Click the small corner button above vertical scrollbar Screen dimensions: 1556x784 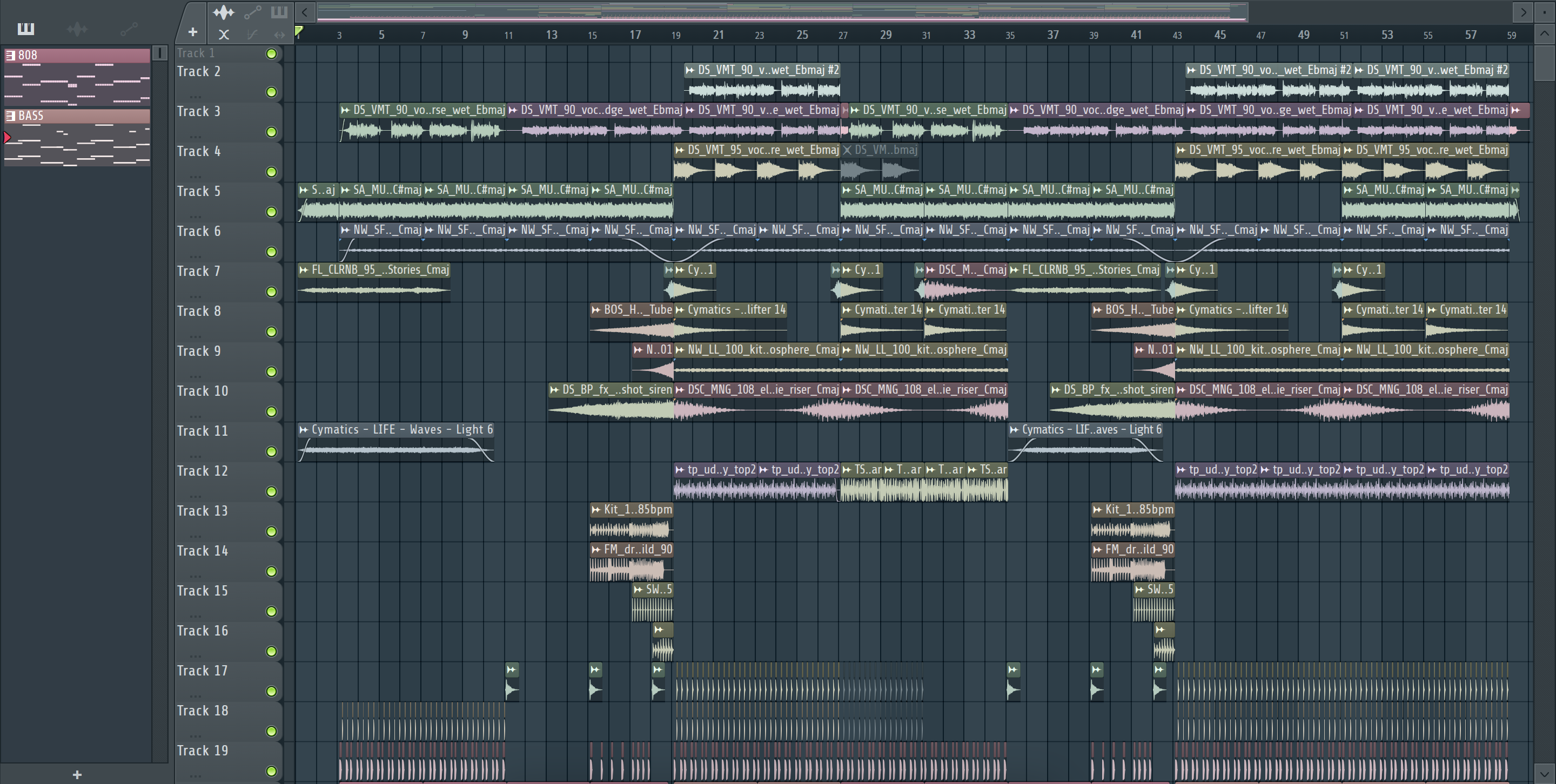coord(1545,11)
